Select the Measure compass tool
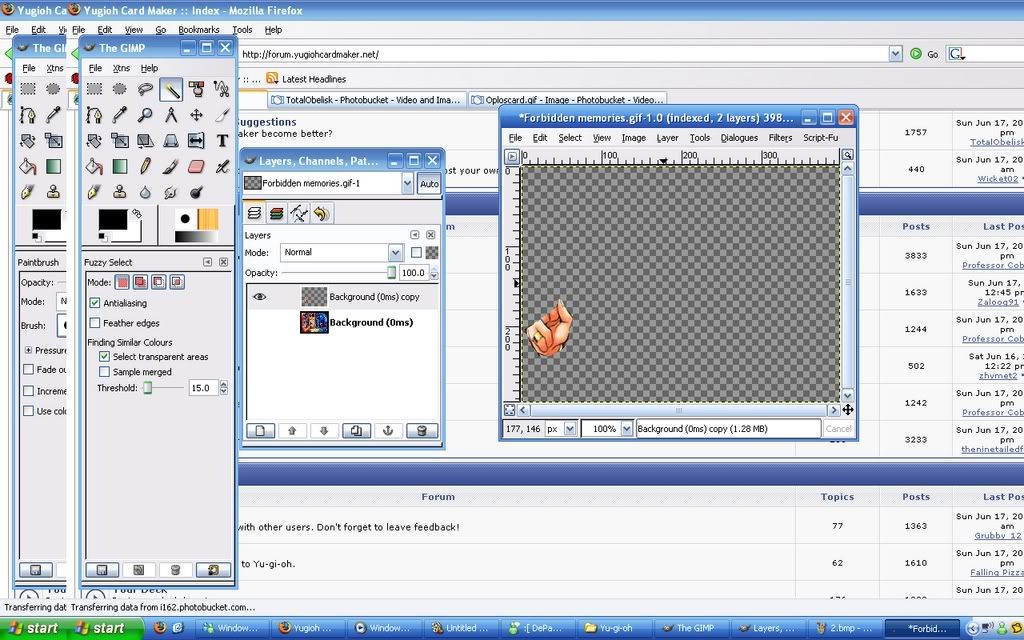 (x=171, y=115)
